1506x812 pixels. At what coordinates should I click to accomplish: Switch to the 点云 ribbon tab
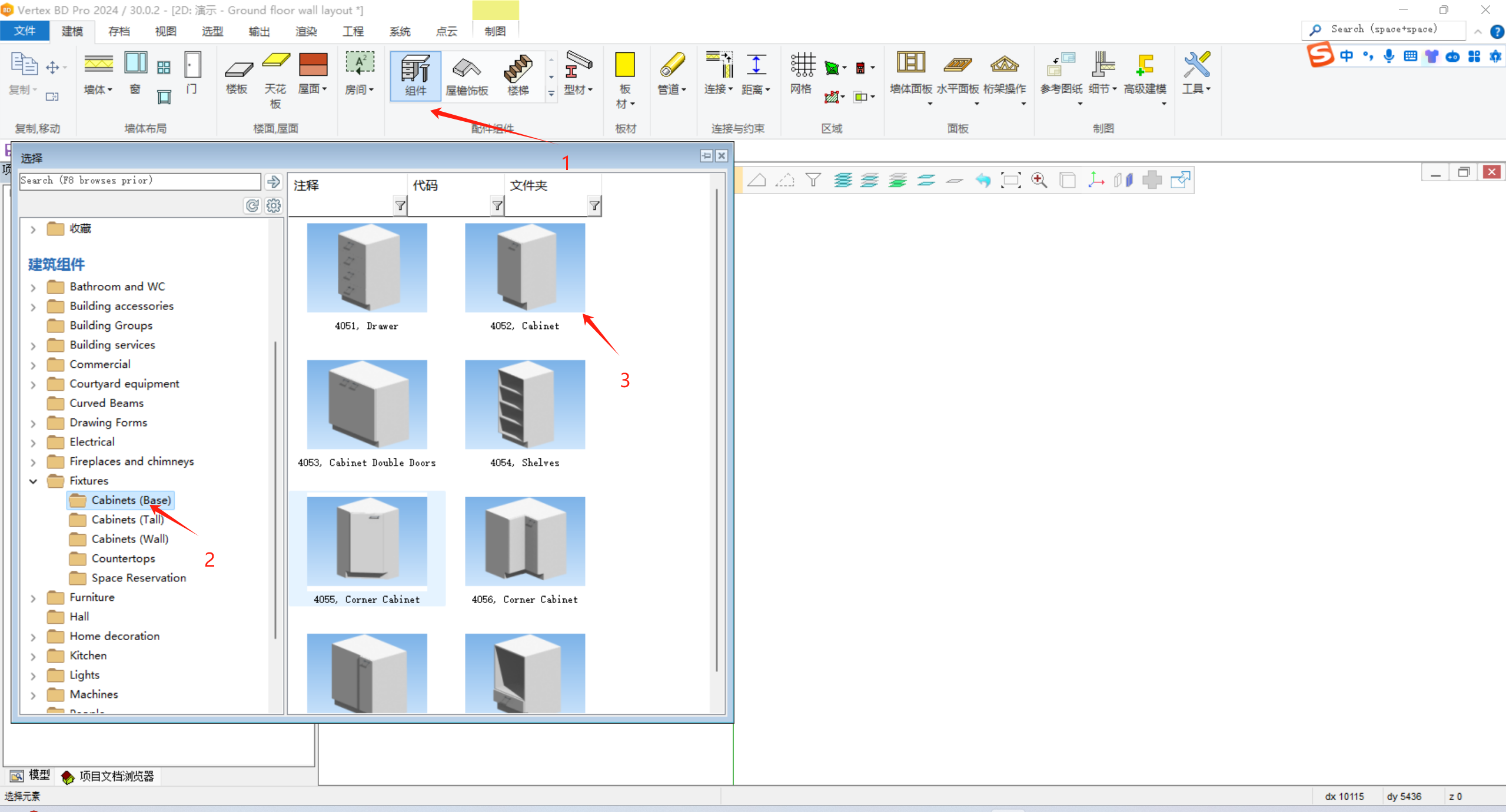click(446, 31)
